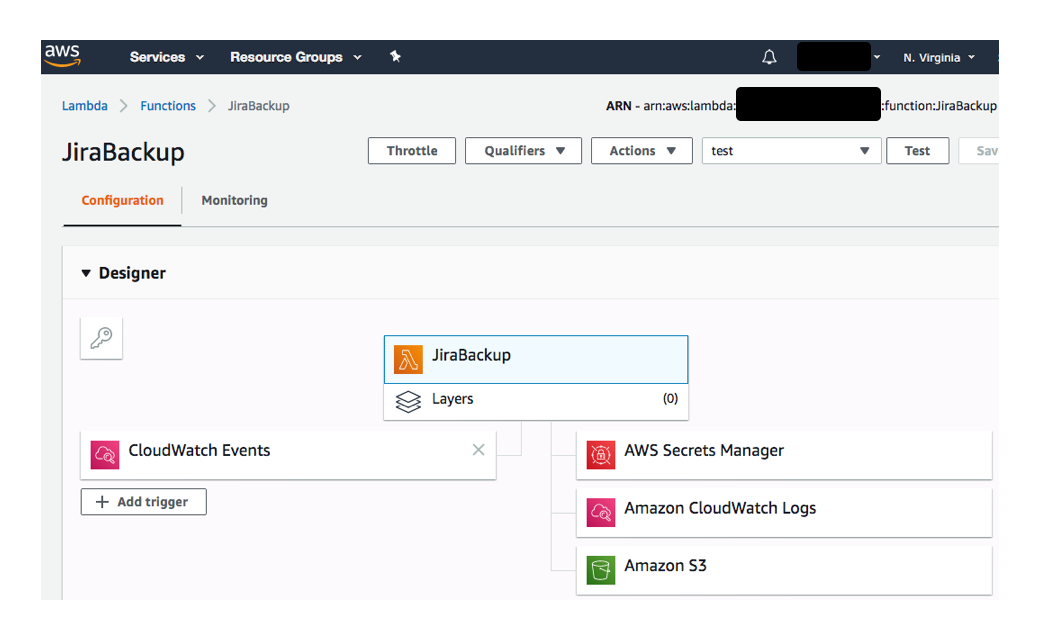Select the CloudWatch Events trigger card

click(288, 455)
